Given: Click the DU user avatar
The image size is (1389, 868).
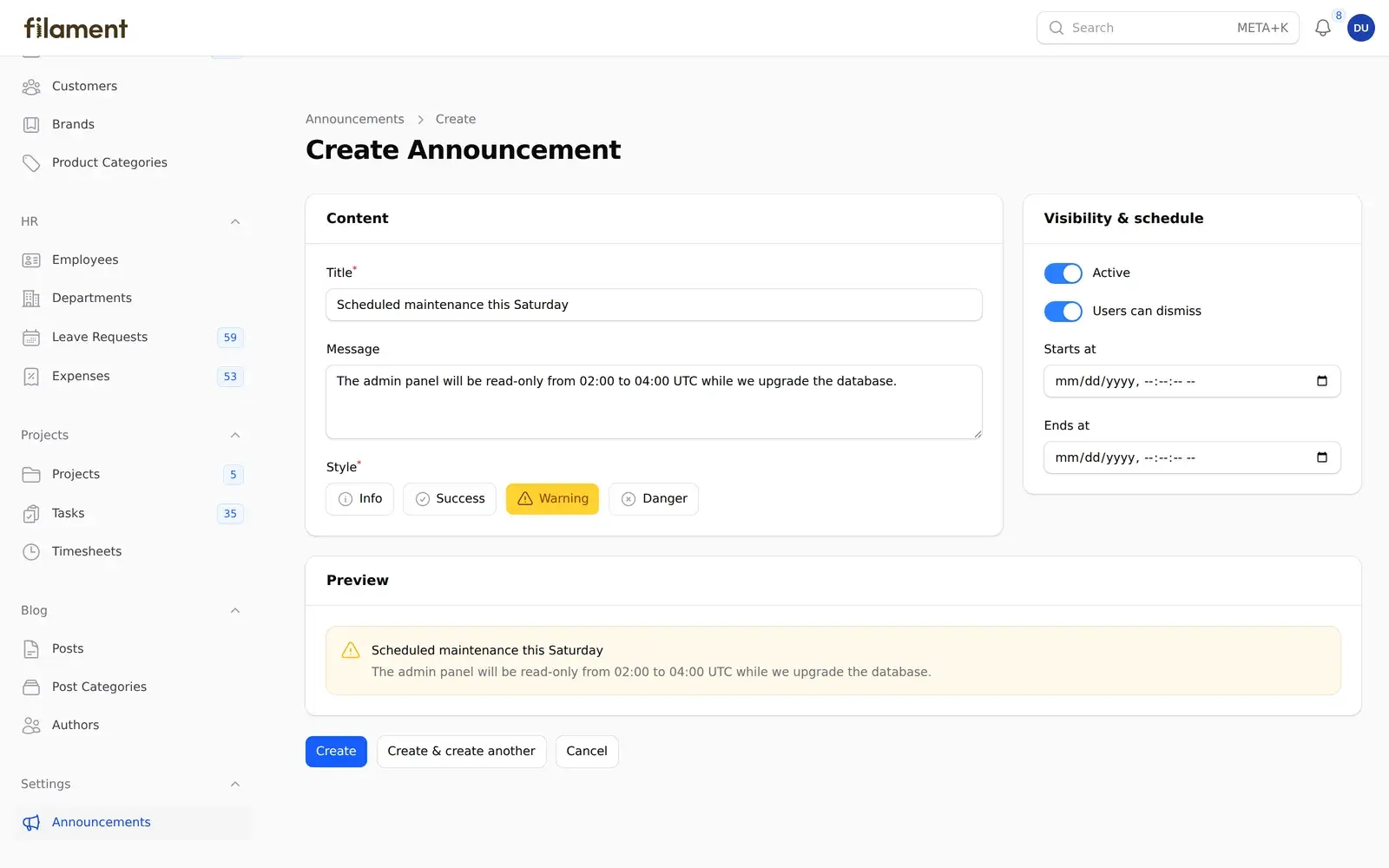Looking at the screenshot, I should [x=1360, y=28].
